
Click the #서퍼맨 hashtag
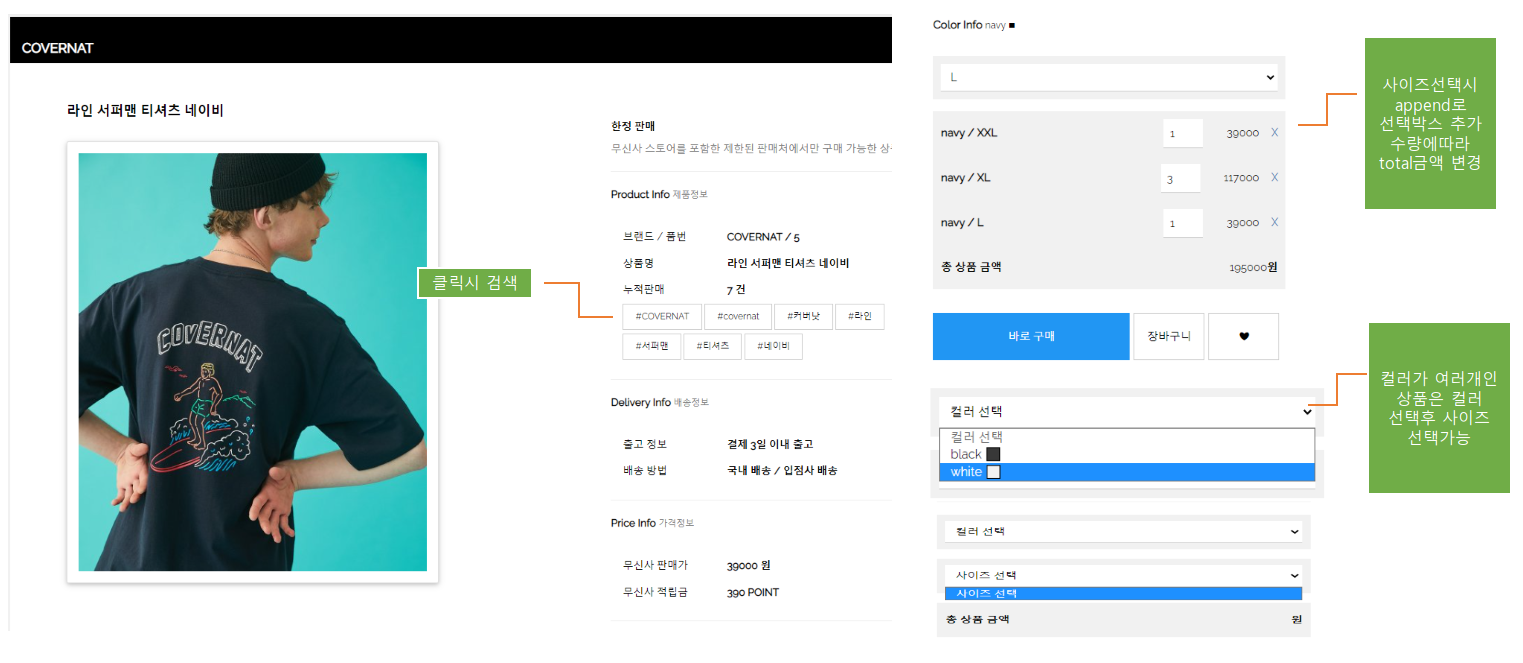click(651, 346)
